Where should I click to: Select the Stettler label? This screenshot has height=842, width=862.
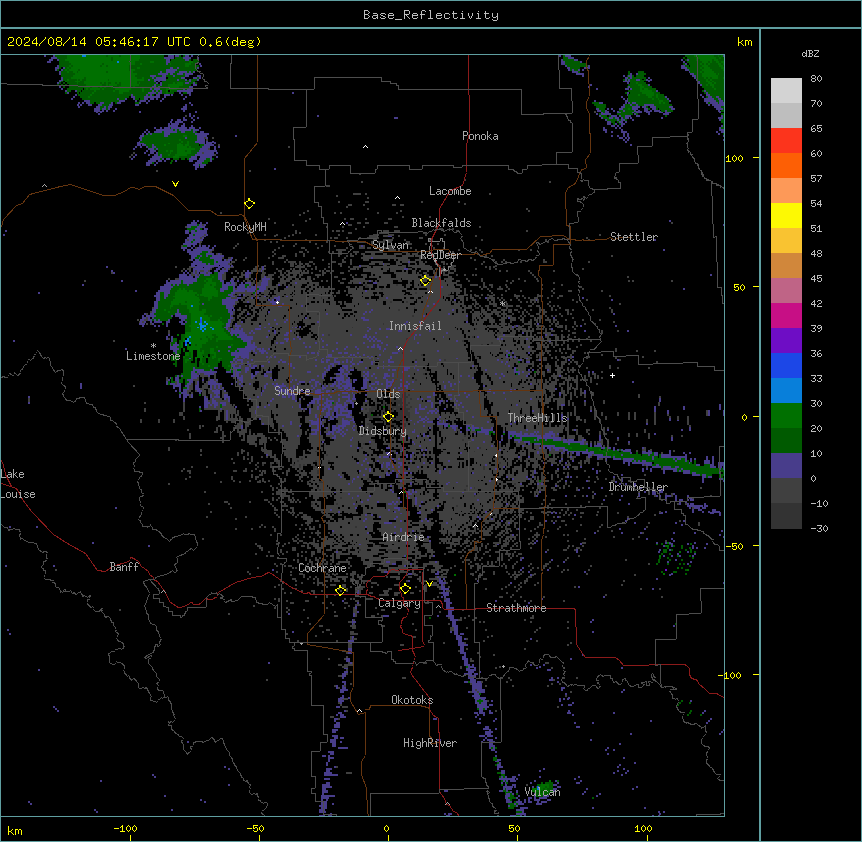point(634,237)
